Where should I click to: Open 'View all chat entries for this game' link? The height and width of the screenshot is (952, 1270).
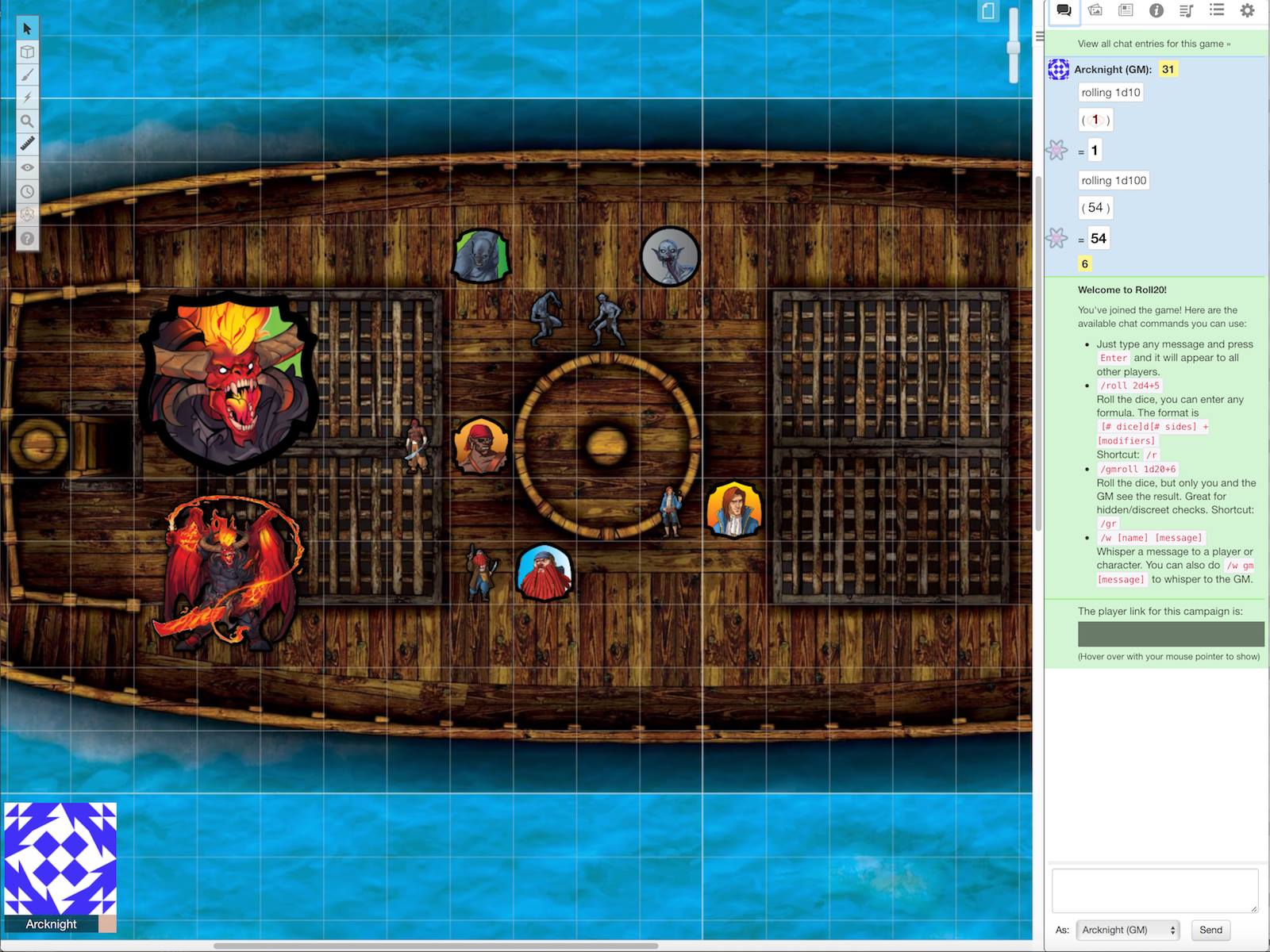click(1153, 44)
